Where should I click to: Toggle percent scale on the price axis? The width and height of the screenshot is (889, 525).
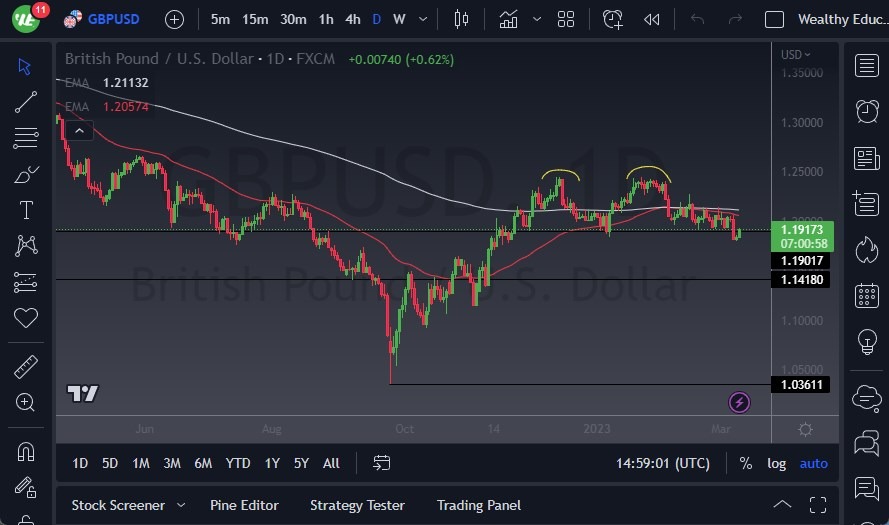(745, 463)
